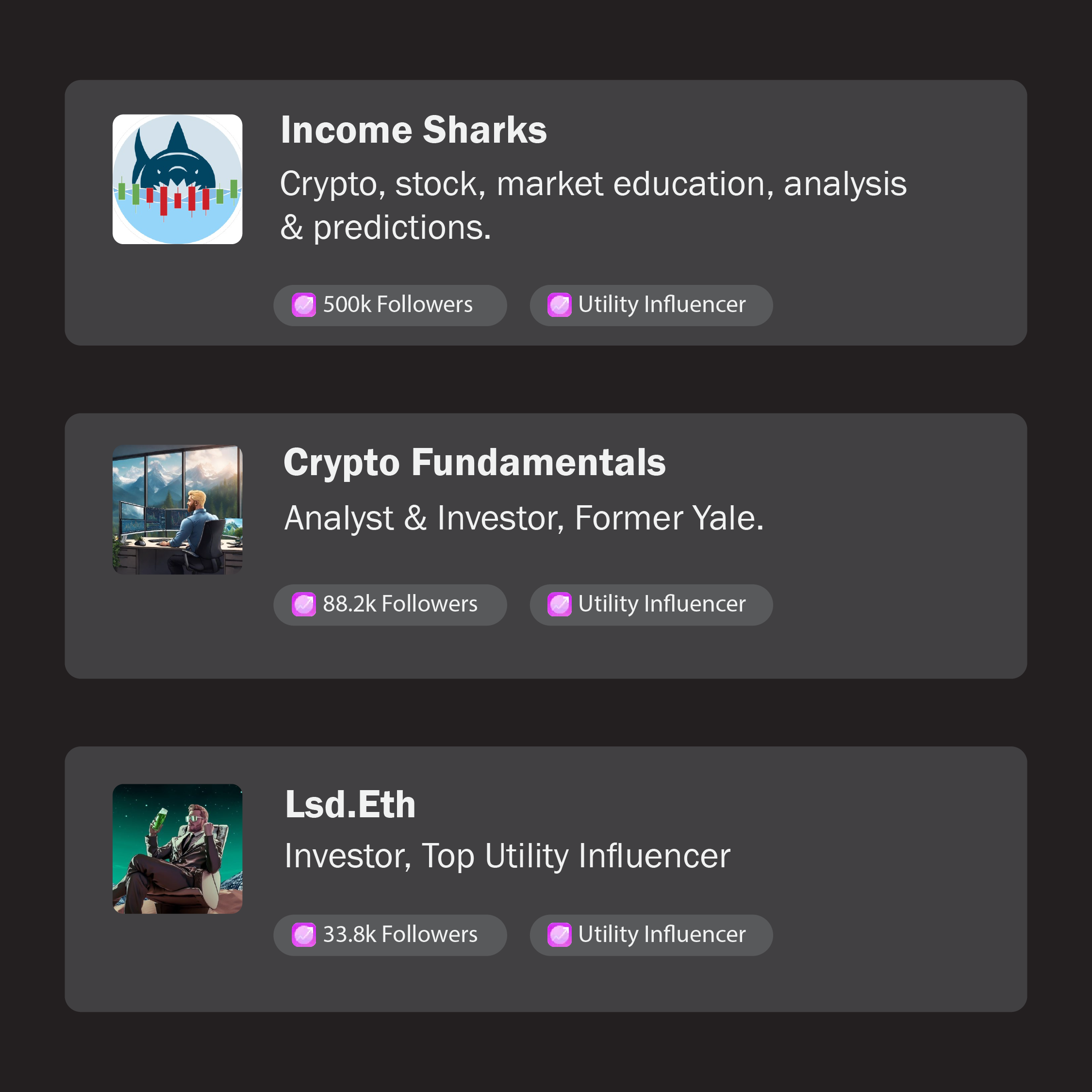The image size is (1092, 1092).
Task: Open the Lsd.Eth profile title
Action: tap(350, 804)
